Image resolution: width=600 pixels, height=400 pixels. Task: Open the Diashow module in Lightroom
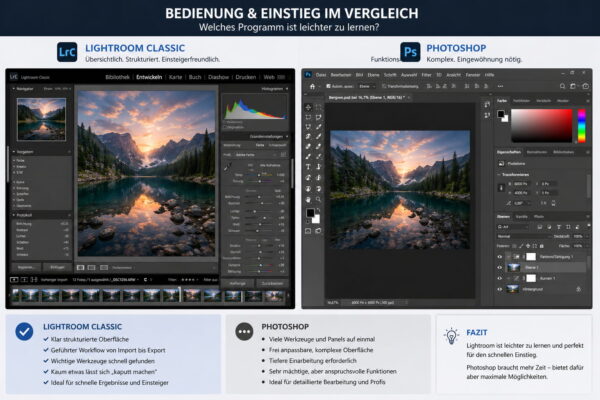218,77
